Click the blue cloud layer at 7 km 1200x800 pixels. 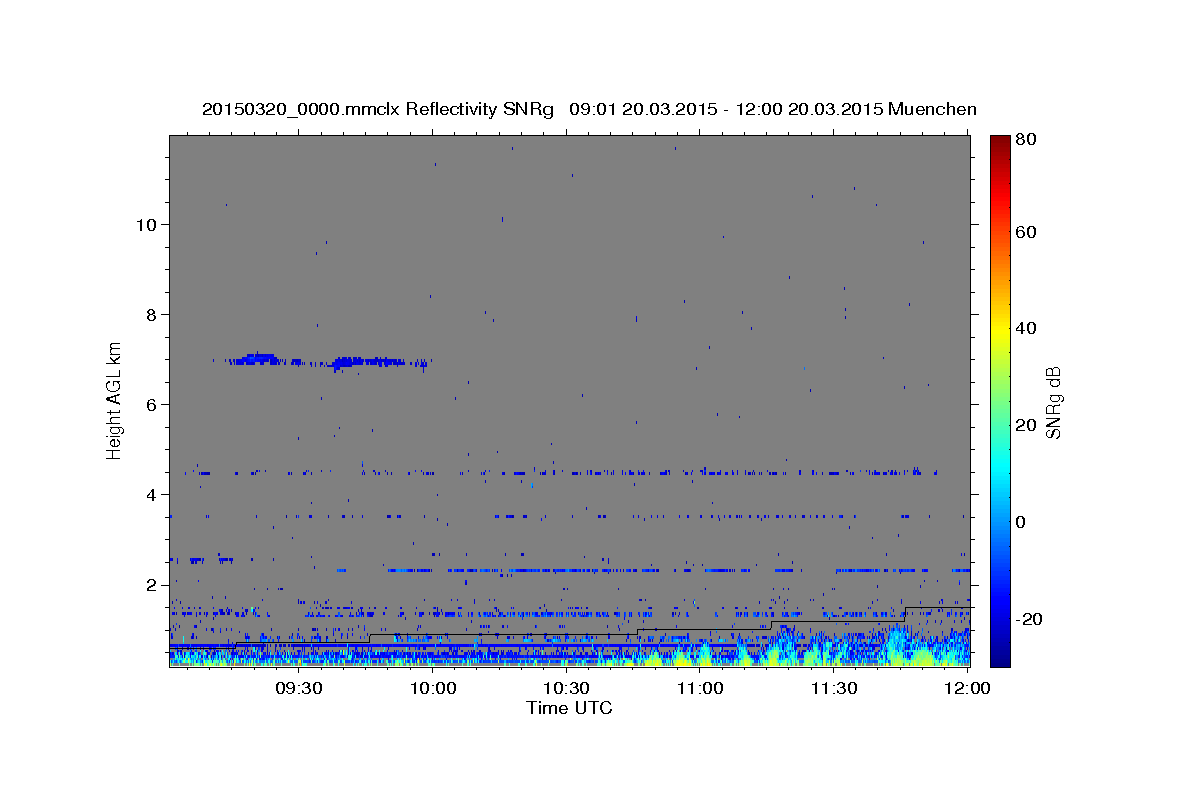pos(325,361)
